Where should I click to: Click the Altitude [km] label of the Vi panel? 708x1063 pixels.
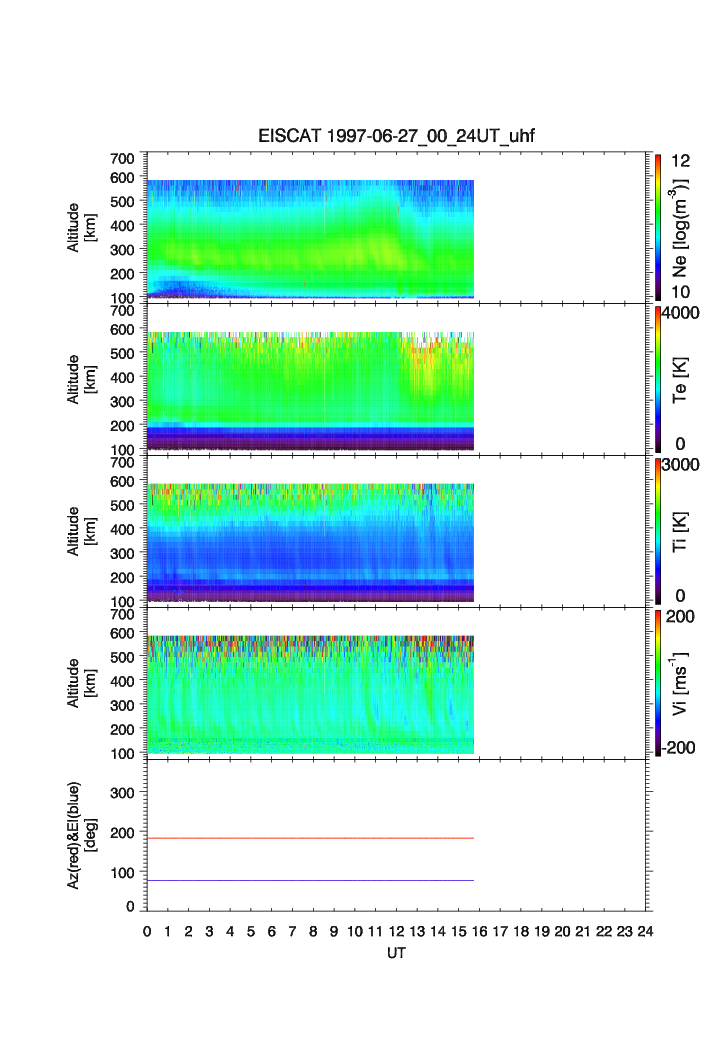[81, 683]
